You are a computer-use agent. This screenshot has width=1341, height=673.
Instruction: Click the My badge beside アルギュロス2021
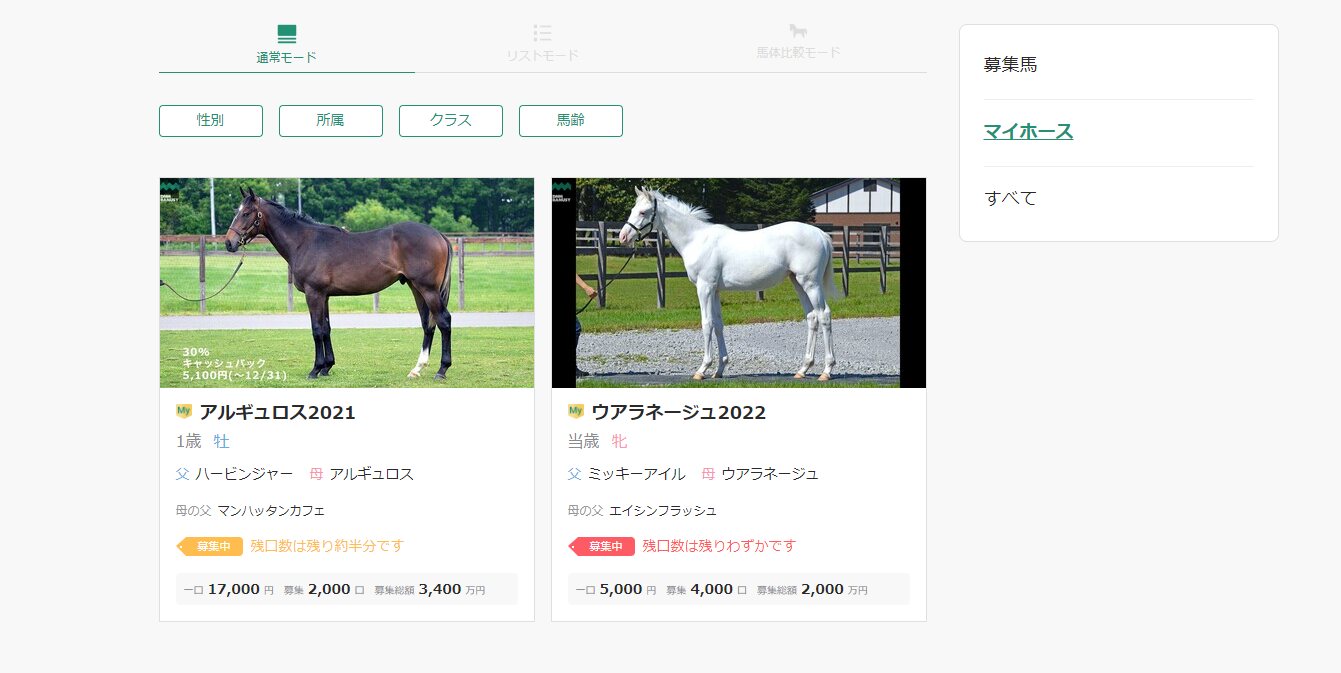coord(184,411)
